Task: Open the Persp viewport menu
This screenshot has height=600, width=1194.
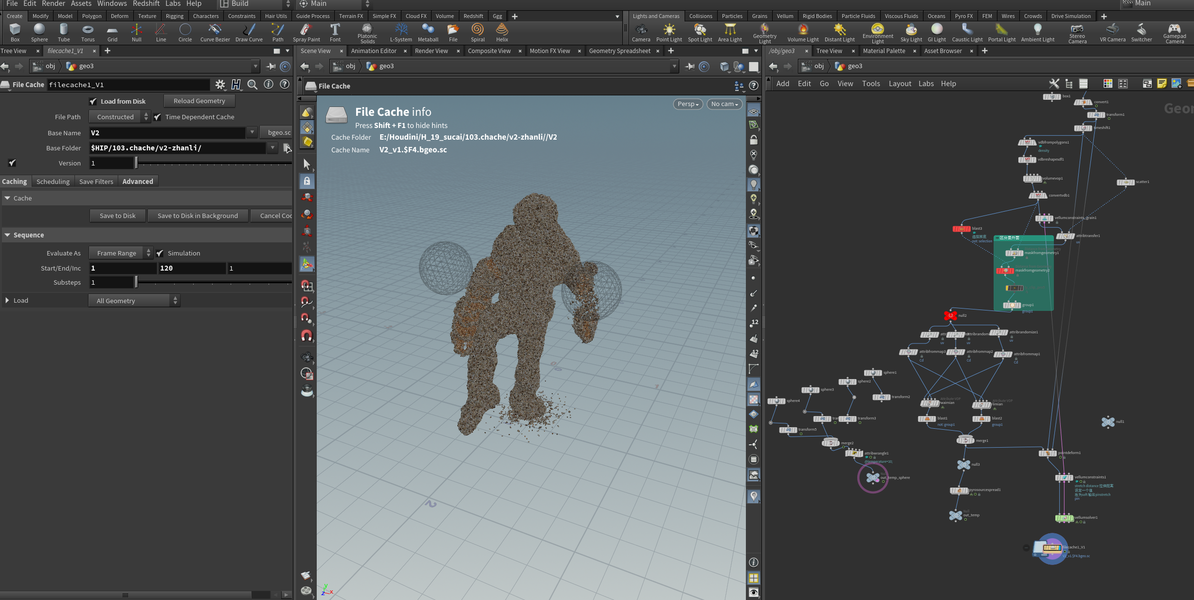Action: pyautogui.click(x=687, y=104)
